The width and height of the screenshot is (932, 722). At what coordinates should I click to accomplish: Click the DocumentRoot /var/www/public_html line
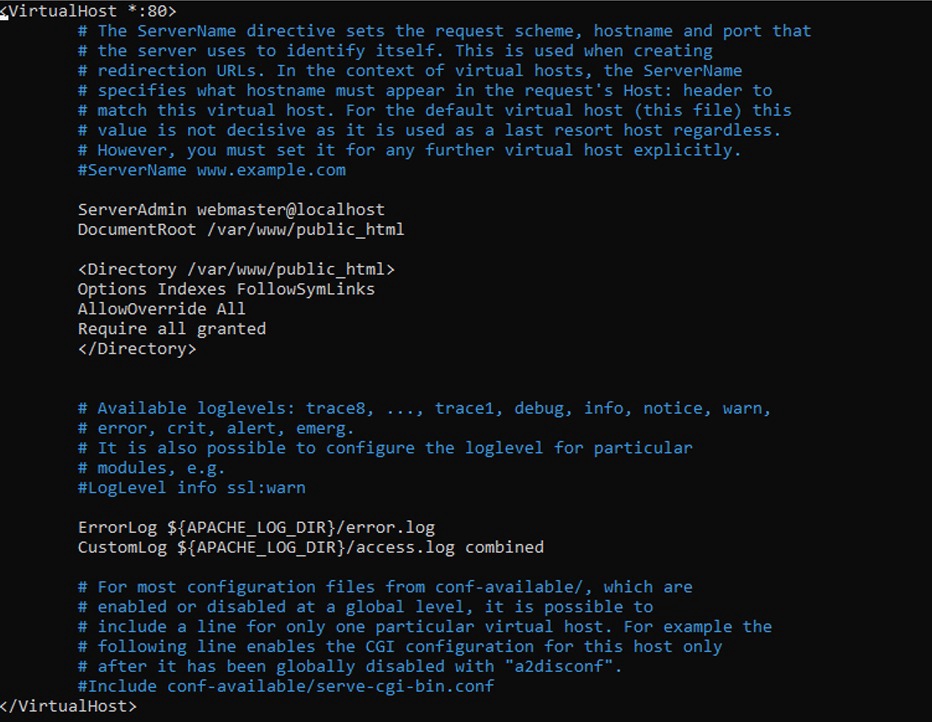pyautogui.click(x=241, y=230)
